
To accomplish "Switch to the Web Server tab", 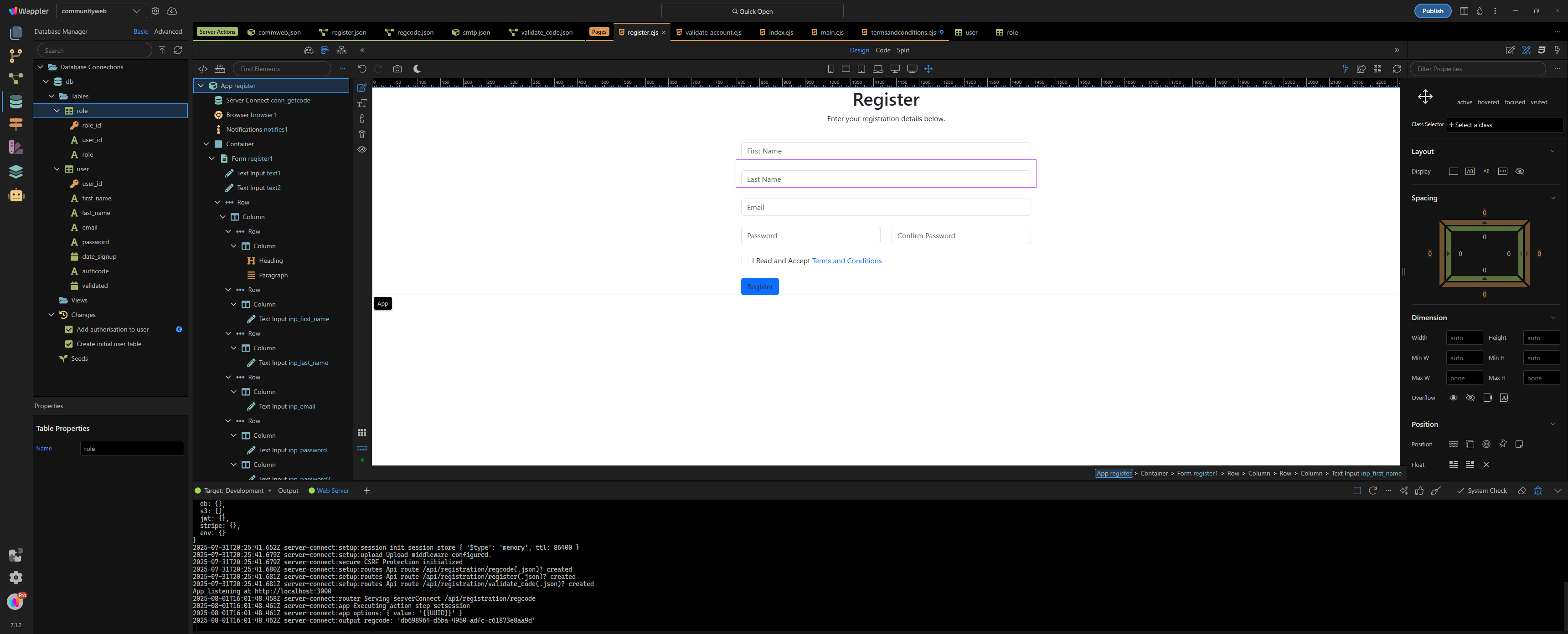I will tap(329, 491).
